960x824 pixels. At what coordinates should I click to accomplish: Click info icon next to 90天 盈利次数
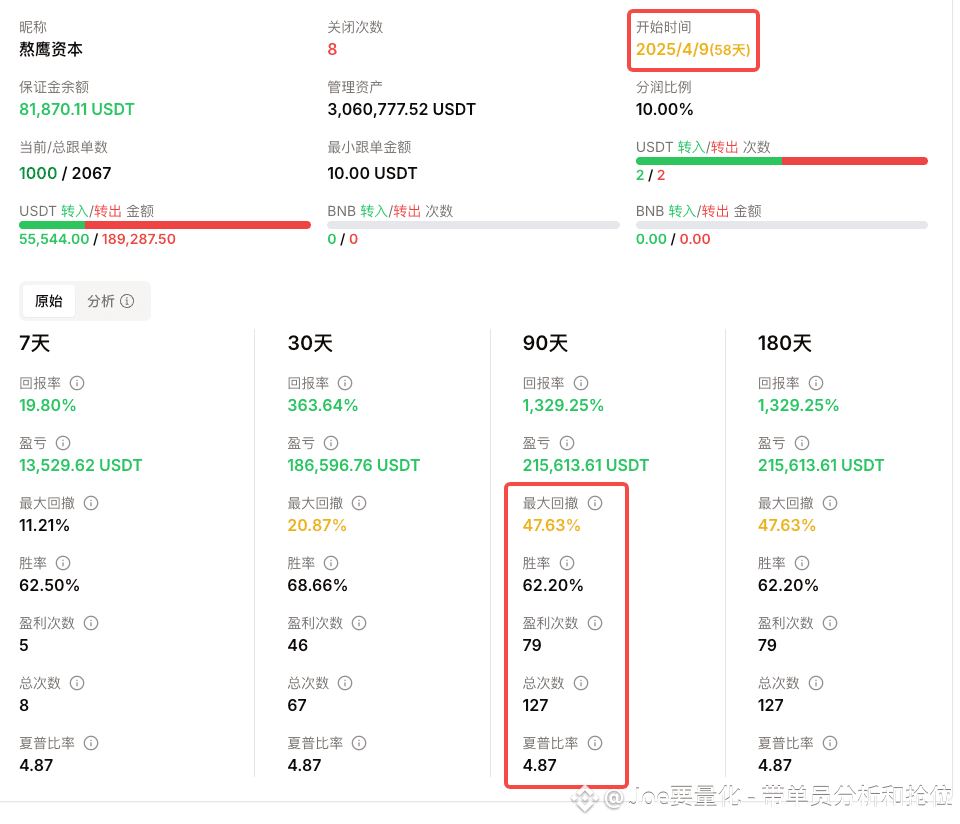click(x=595, y=623)
